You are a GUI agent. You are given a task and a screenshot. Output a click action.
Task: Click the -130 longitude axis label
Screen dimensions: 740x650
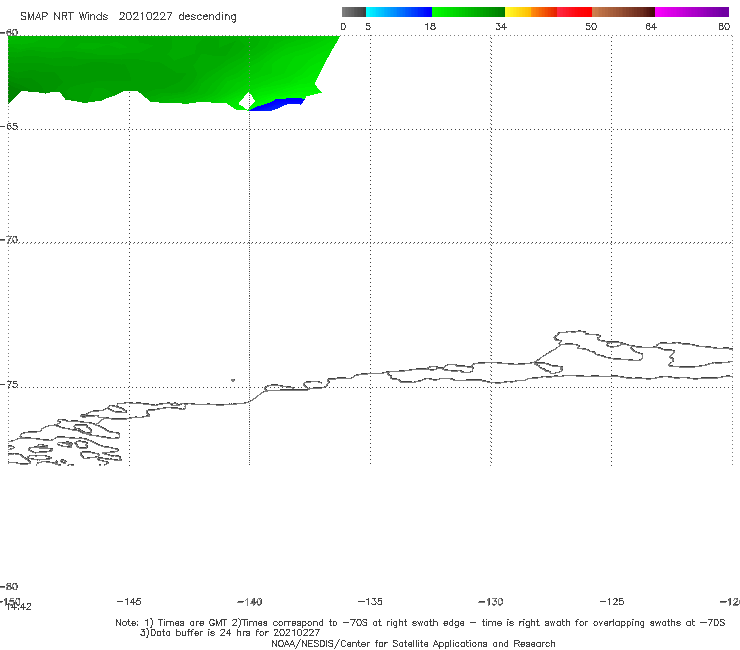point(491,602)
